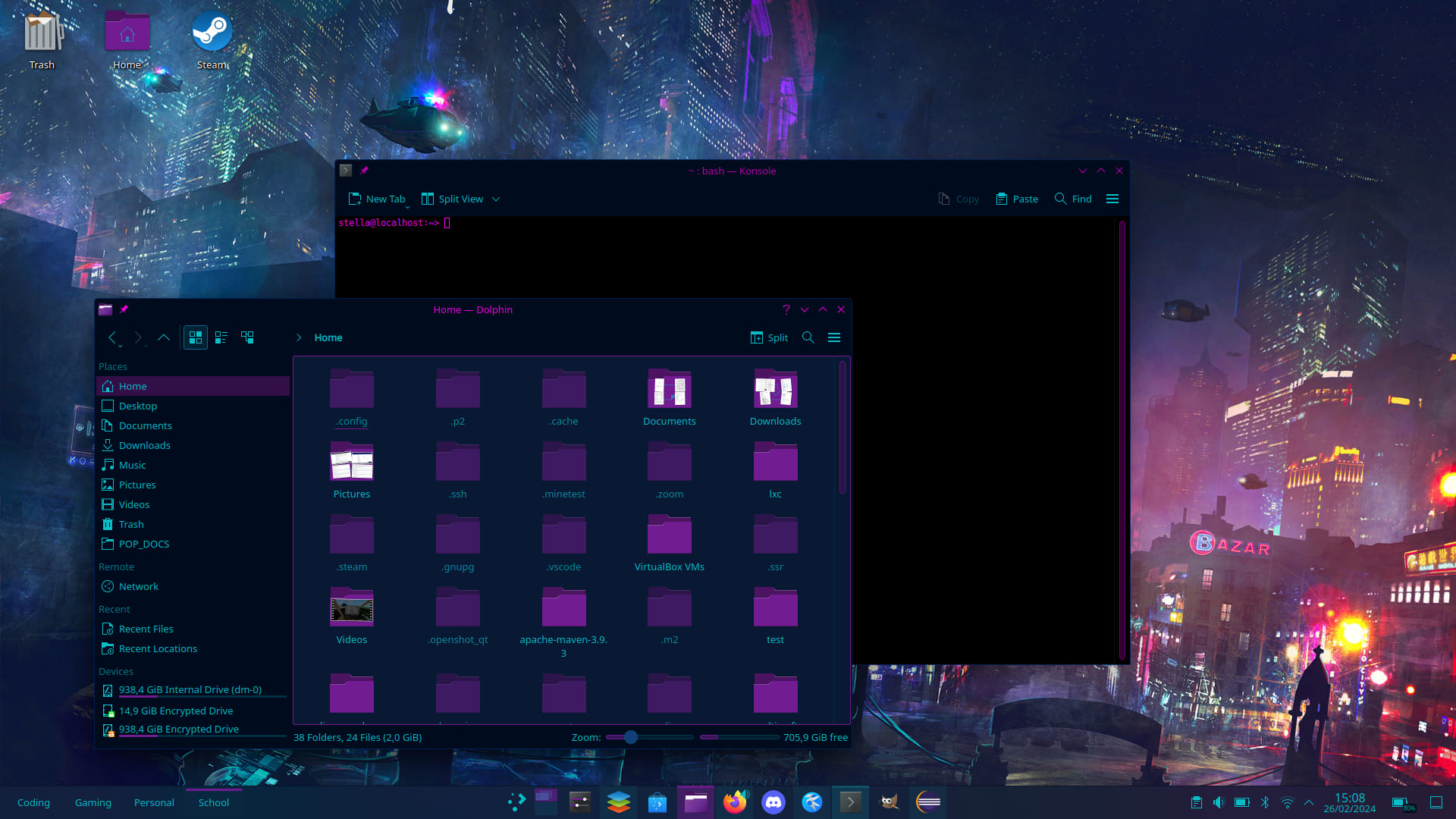Expand hidden system tray icons arrow

pos(1309,802)
